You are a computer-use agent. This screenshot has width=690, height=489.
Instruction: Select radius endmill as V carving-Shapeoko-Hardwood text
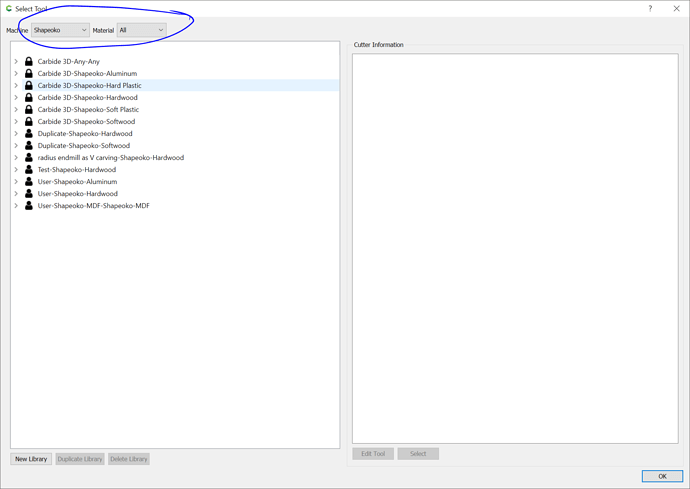111,157
